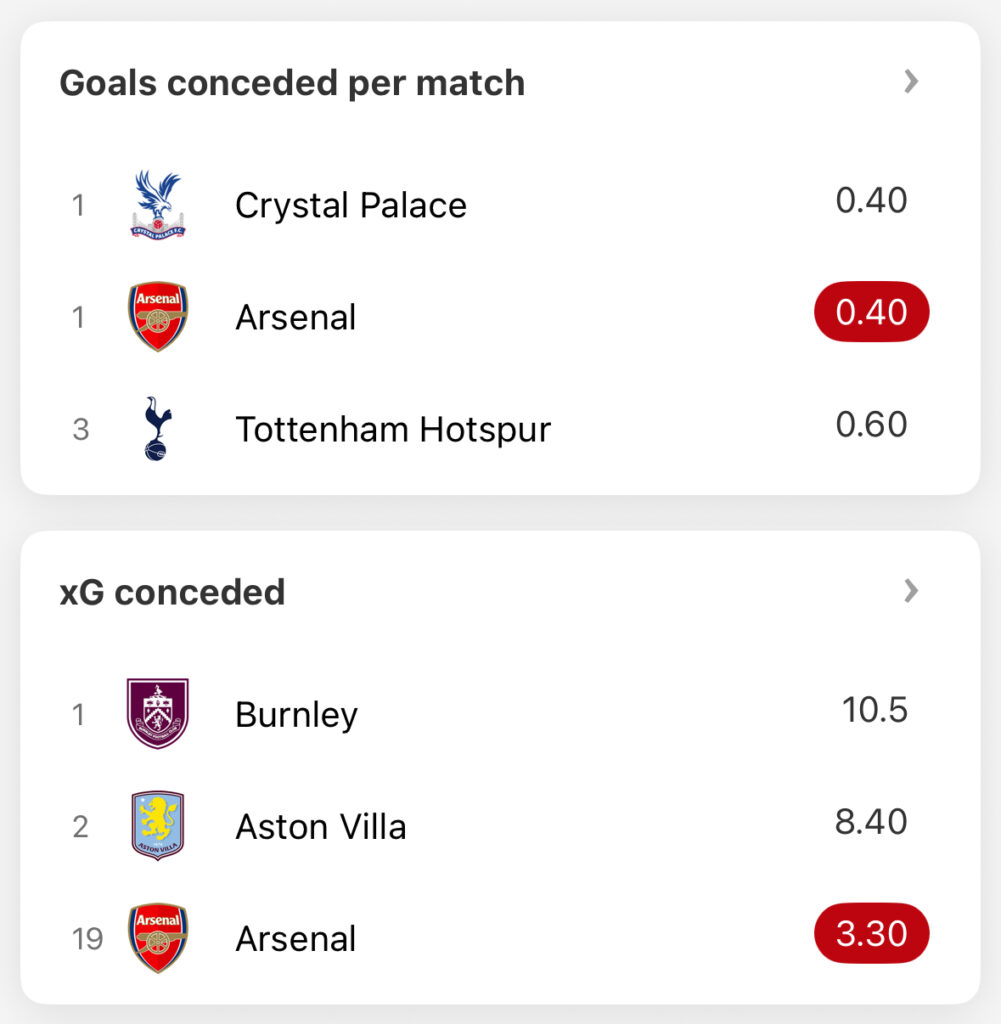Select the Burnley team name
1001x1024 pixels.
click(x=296, y=716)
